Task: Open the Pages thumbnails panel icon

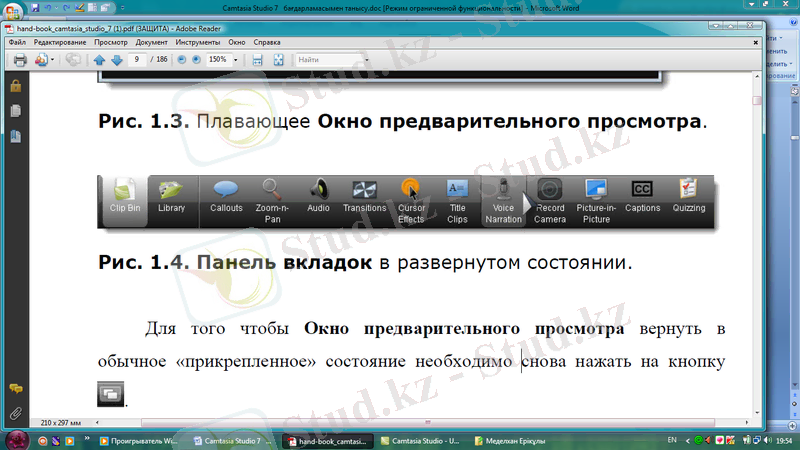Action: (x=15, y=110)
